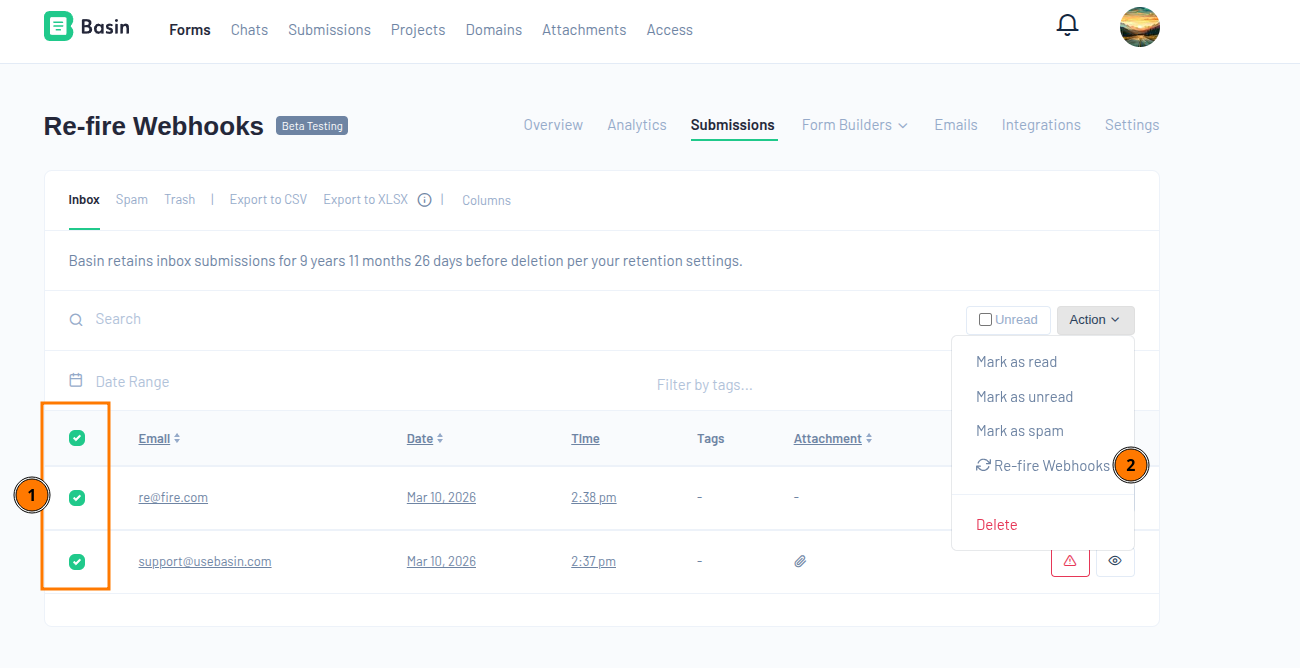
Task: Enable the Unread filter checkbox
Action: (x=985, y=320)
